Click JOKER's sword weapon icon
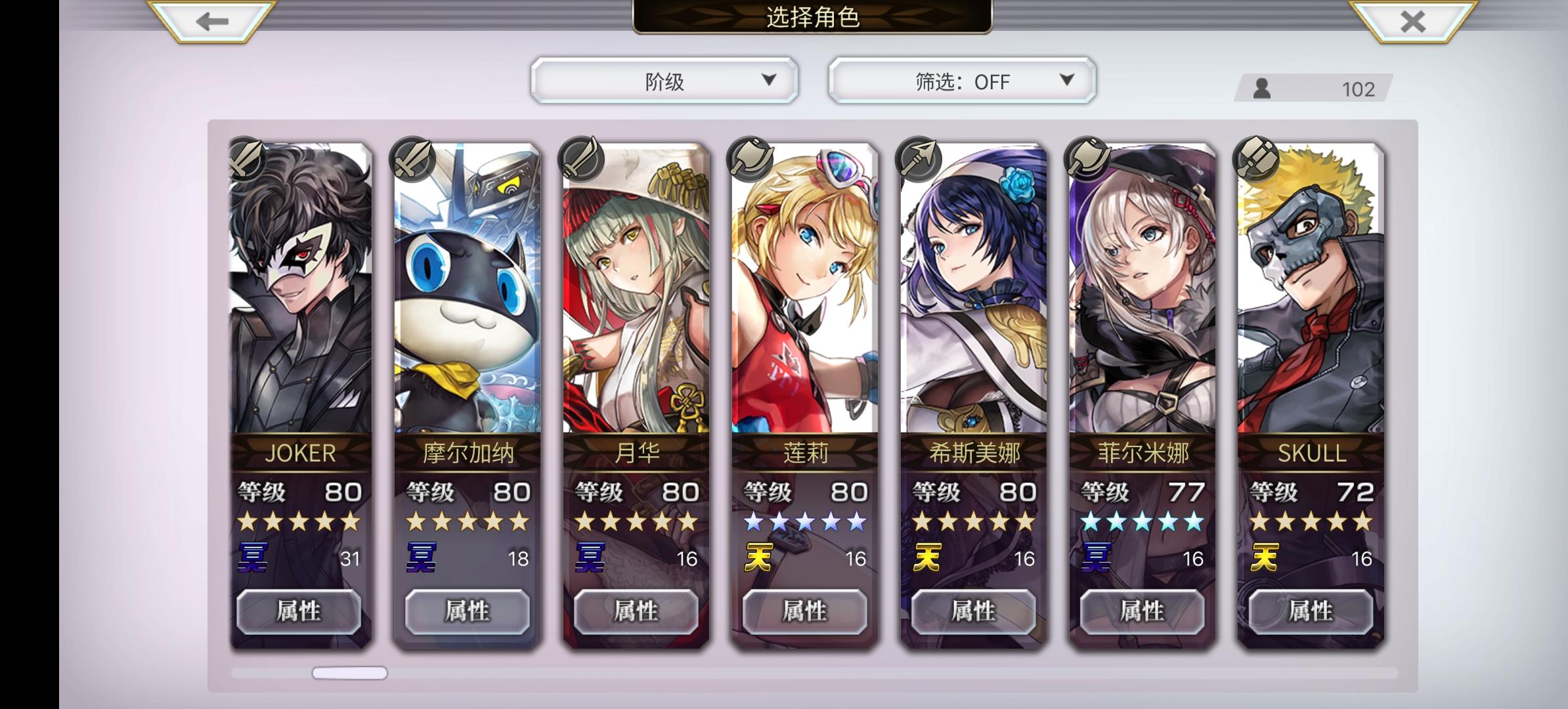Viewport: 1568px width, 709px height. tap(247, 160)
